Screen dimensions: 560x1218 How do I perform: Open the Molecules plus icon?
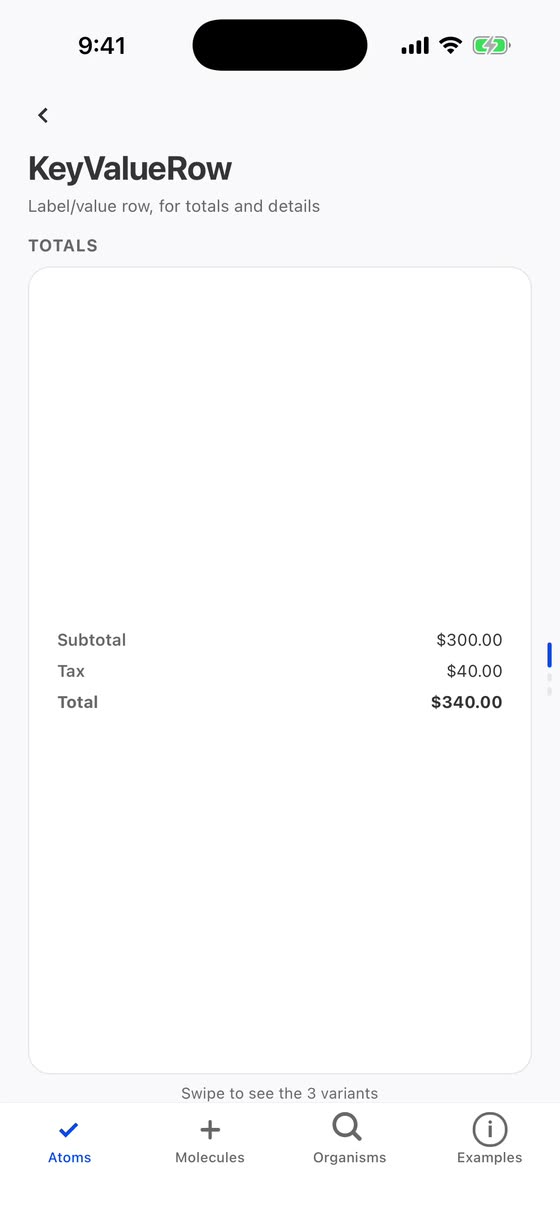[x=210, y=1130]
